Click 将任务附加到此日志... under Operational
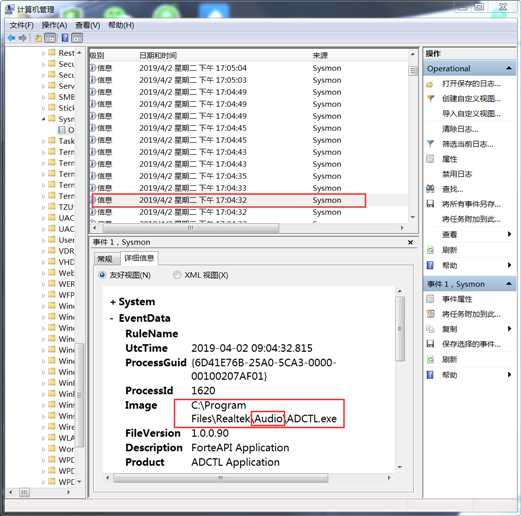 point(471,219)
